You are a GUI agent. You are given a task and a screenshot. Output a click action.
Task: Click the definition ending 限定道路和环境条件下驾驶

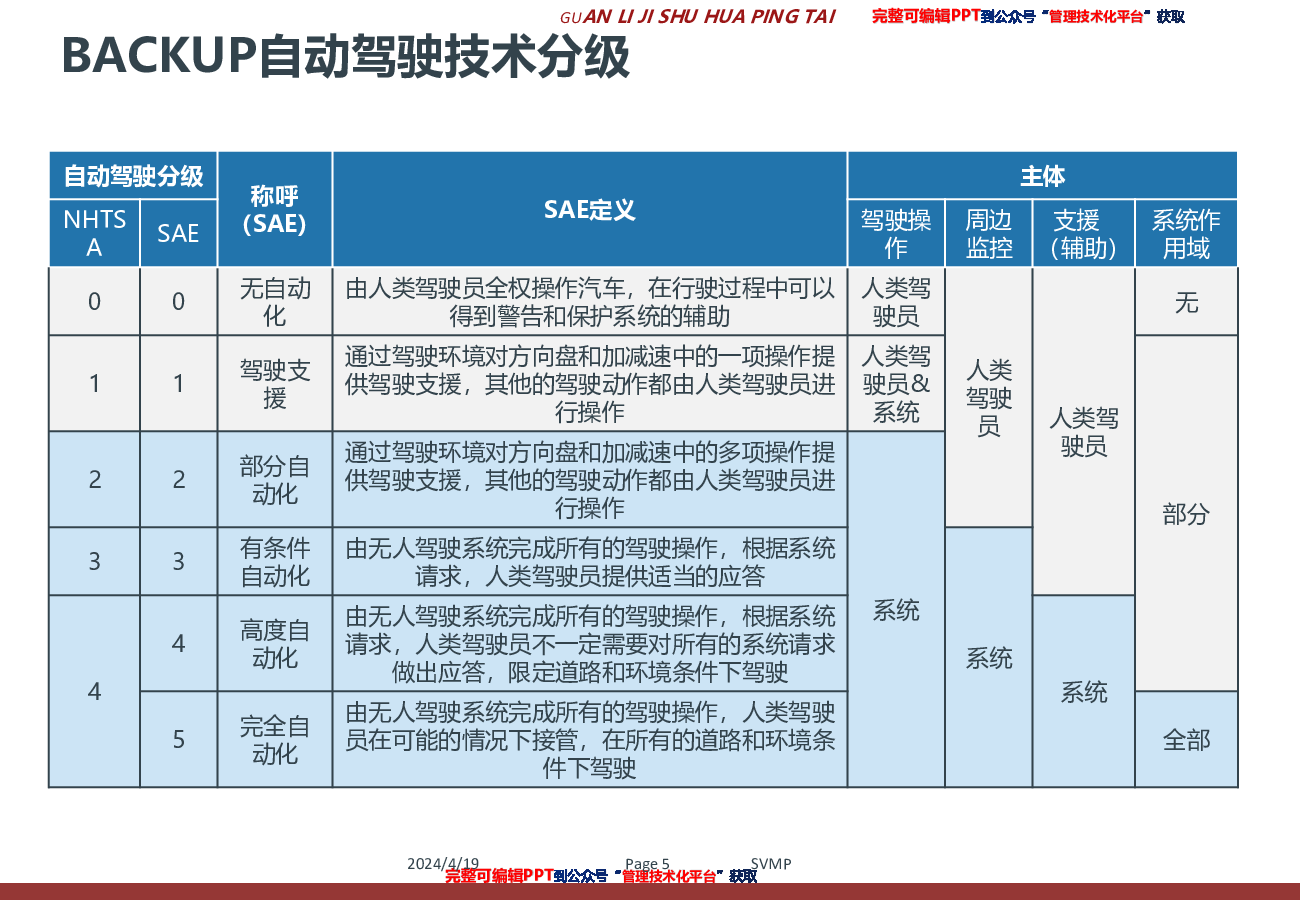coord(589,643)
